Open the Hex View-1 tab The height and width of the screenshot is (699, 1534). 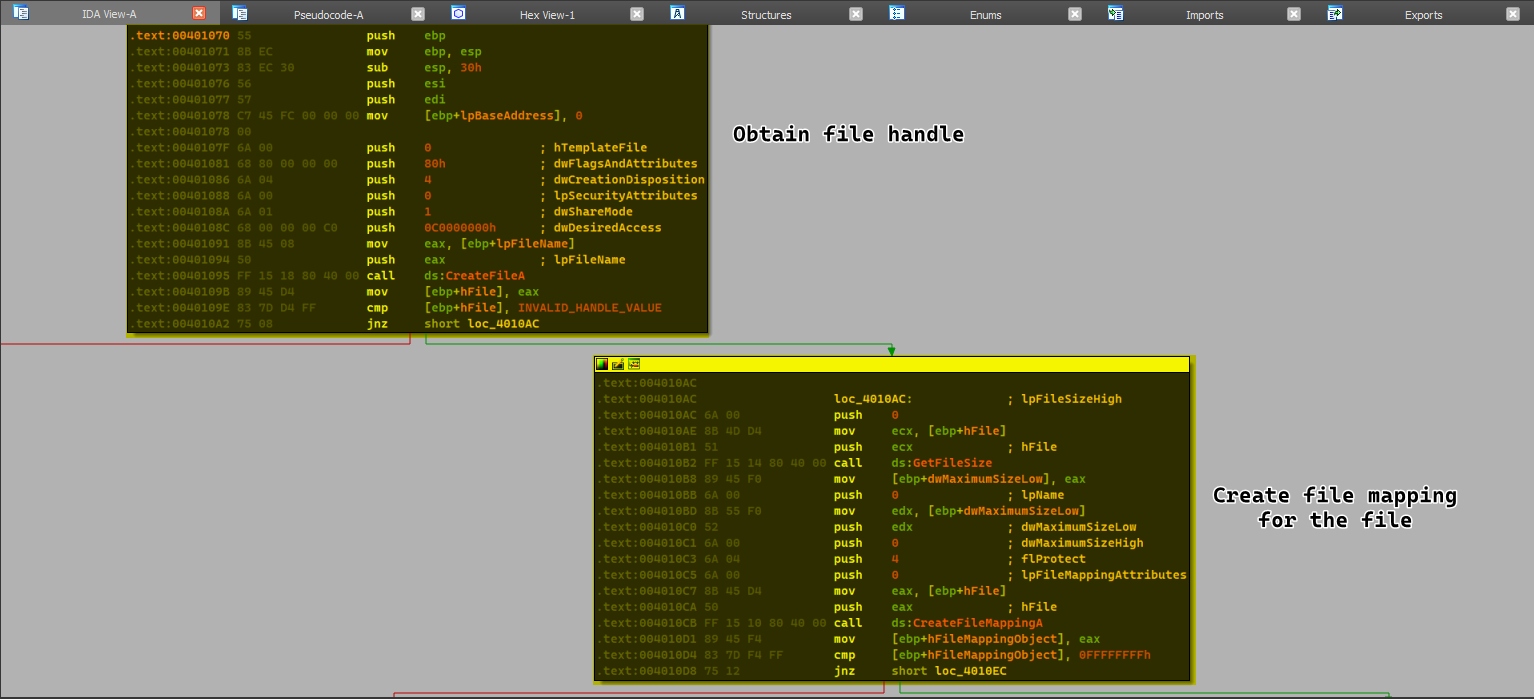pos(547,15)
